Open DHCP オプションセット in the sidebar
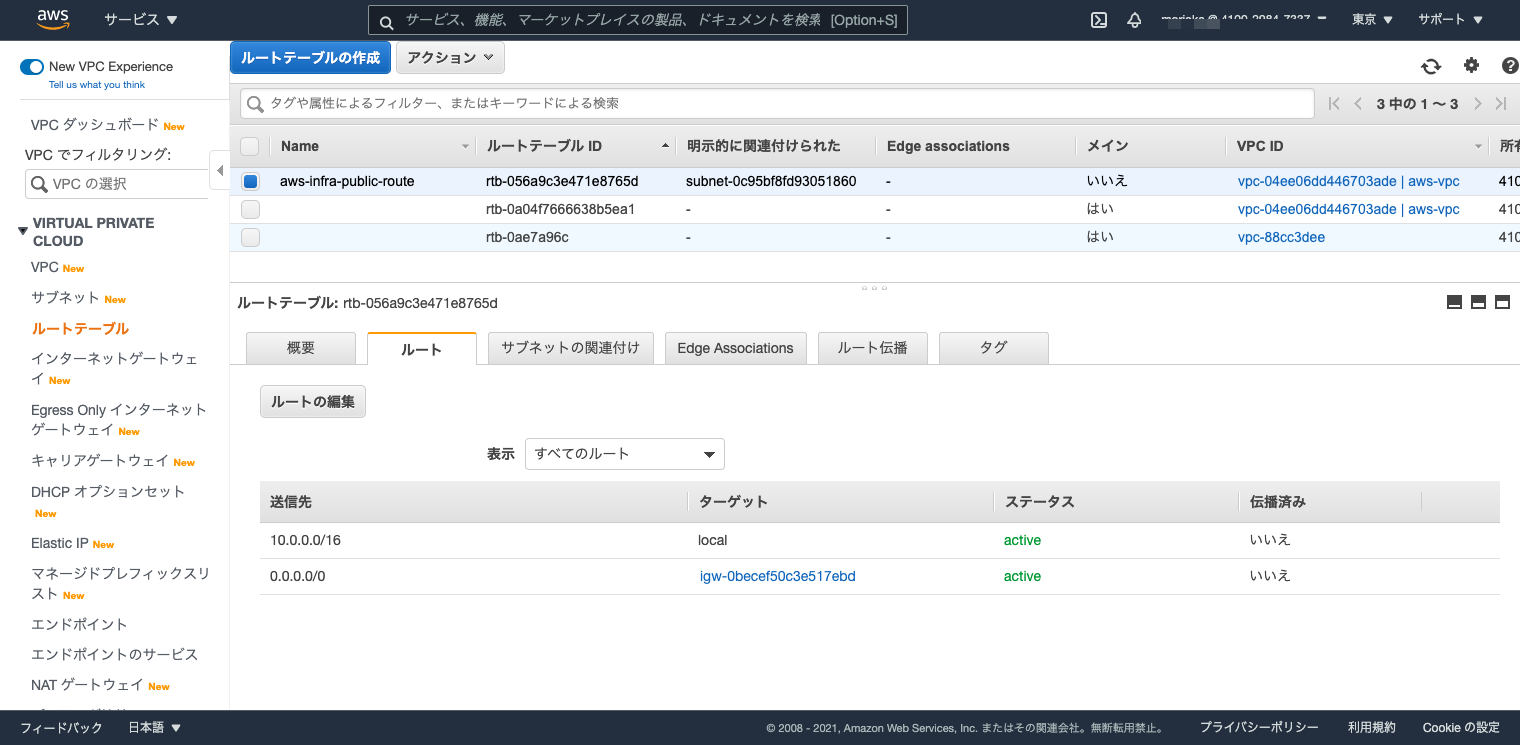Viewport: 1520px width, 745px height. (x=108, y=492)
